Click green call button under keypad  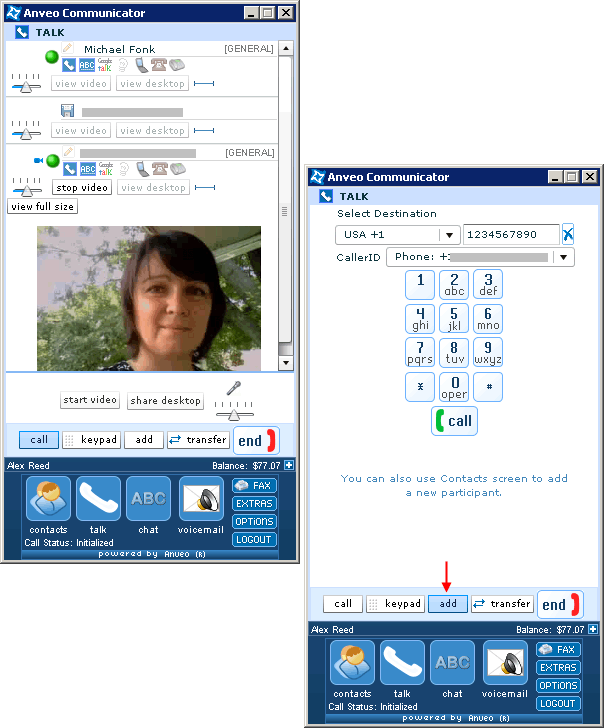[454, 421]
